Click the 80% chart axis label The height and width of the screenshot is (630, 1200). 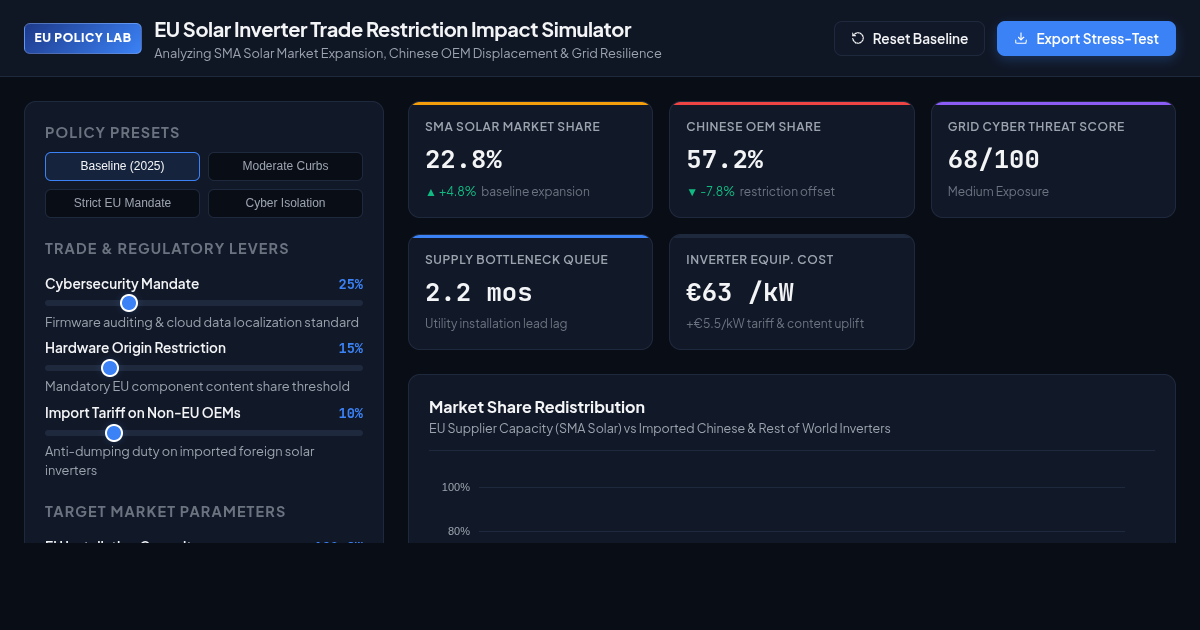pos(459,531)
